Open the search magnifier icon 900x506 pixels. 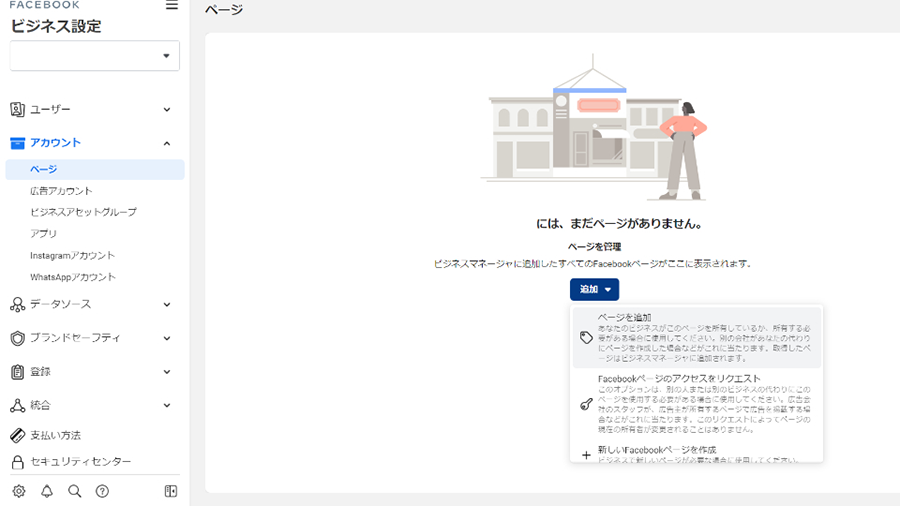coord(75,491)
